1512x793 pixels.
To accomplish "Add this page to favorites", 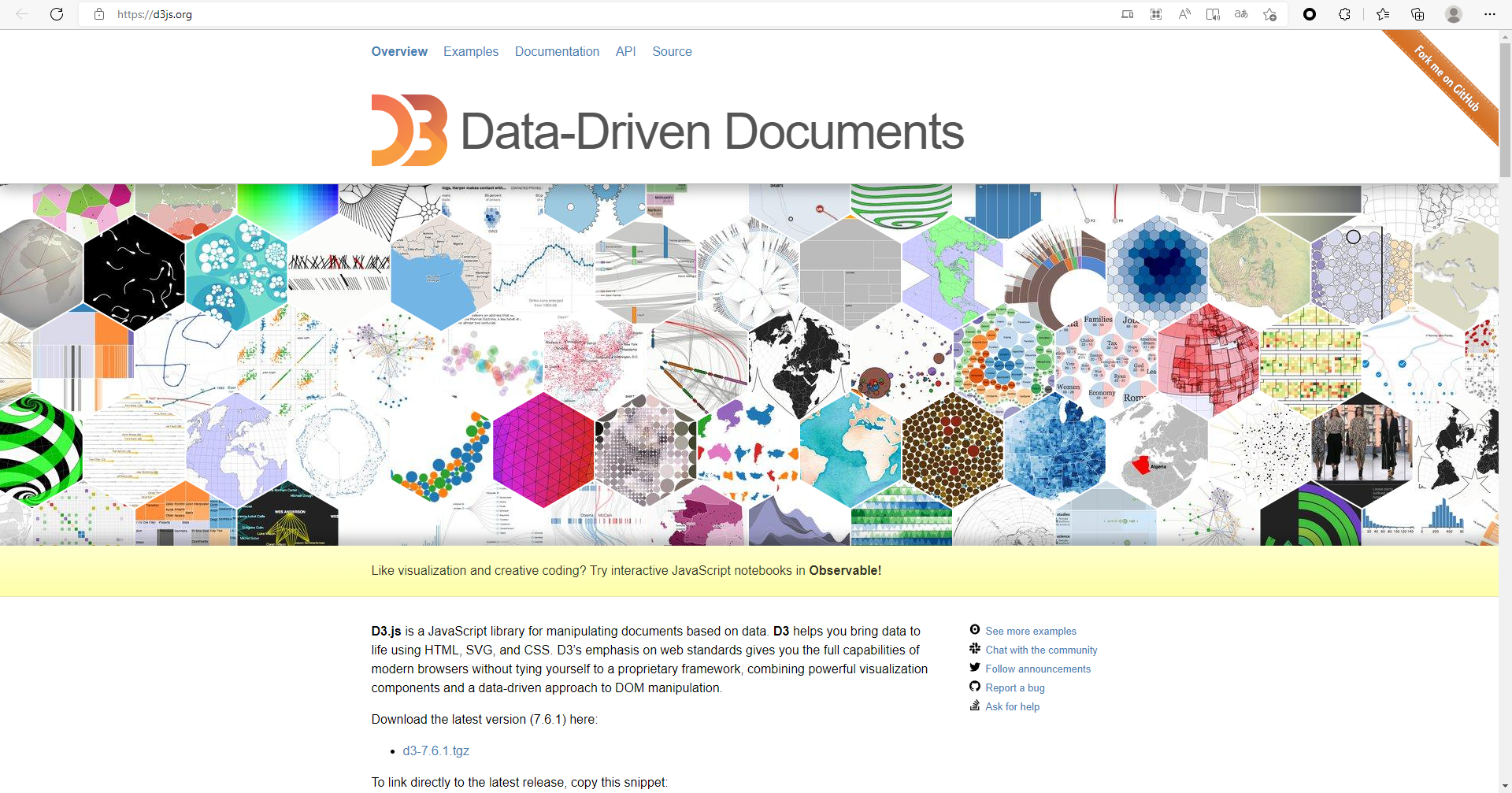I will (x=1269, y=14).
